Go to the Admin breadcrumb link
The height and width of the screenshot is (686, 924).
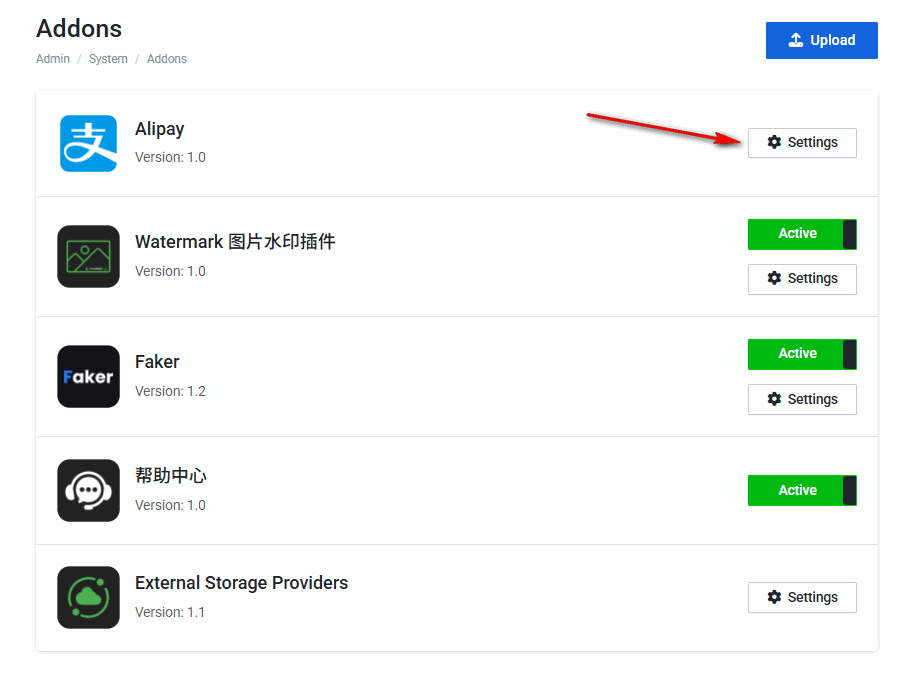coord(52,59)
